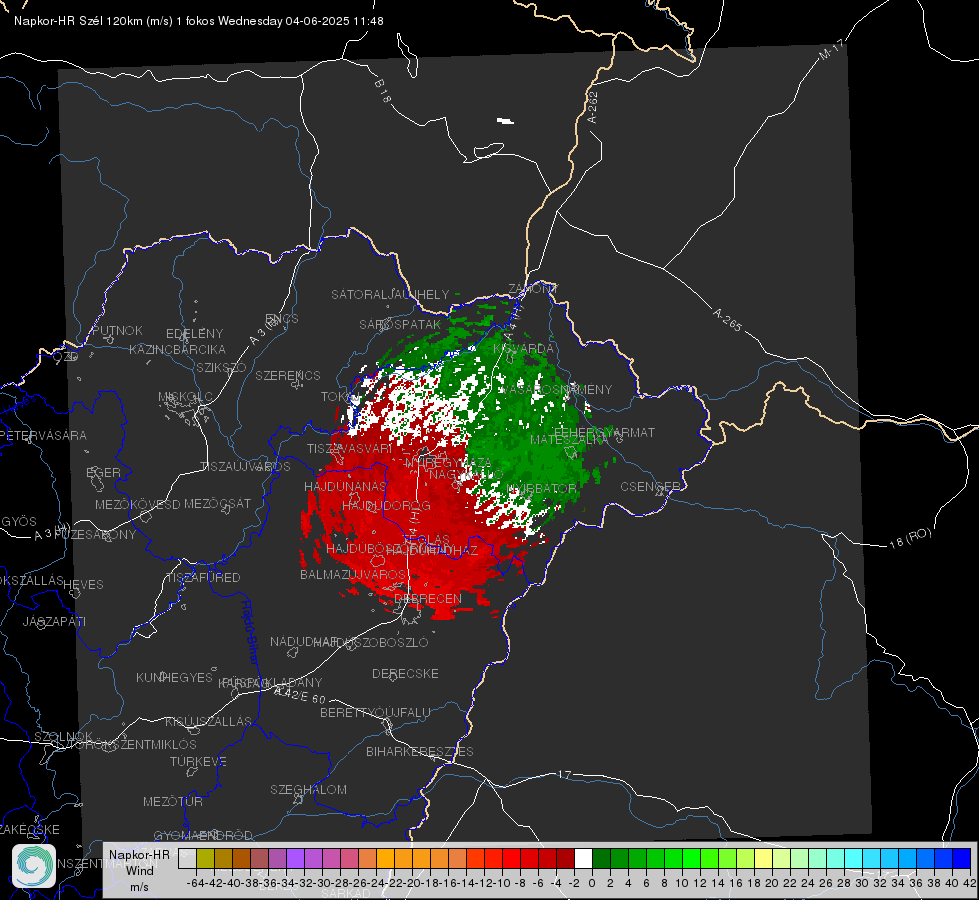Click the TISZAÚJVÁROS city label
The width and height of the screenshot is (979, 900).
point(245,467)
